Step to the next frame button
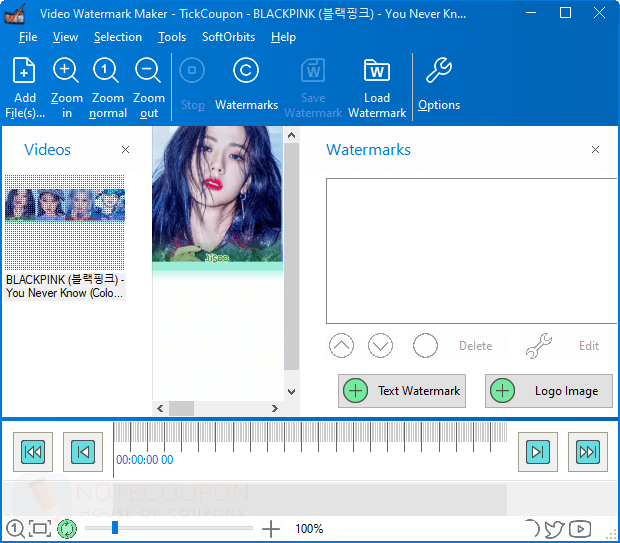 pos(538,452)
